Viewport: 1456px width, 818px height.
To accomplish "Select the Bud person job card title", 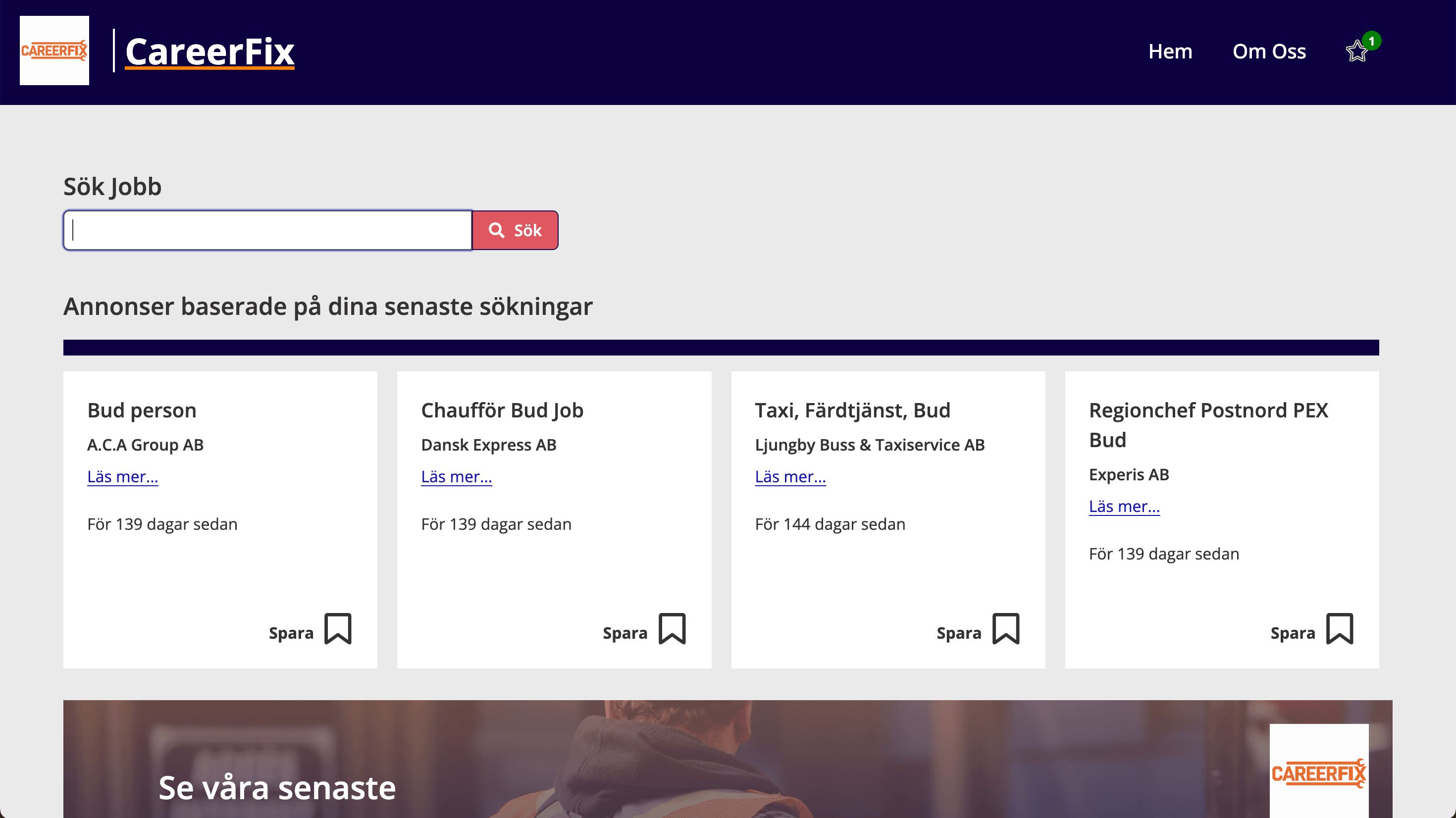I will coord(141,410).
